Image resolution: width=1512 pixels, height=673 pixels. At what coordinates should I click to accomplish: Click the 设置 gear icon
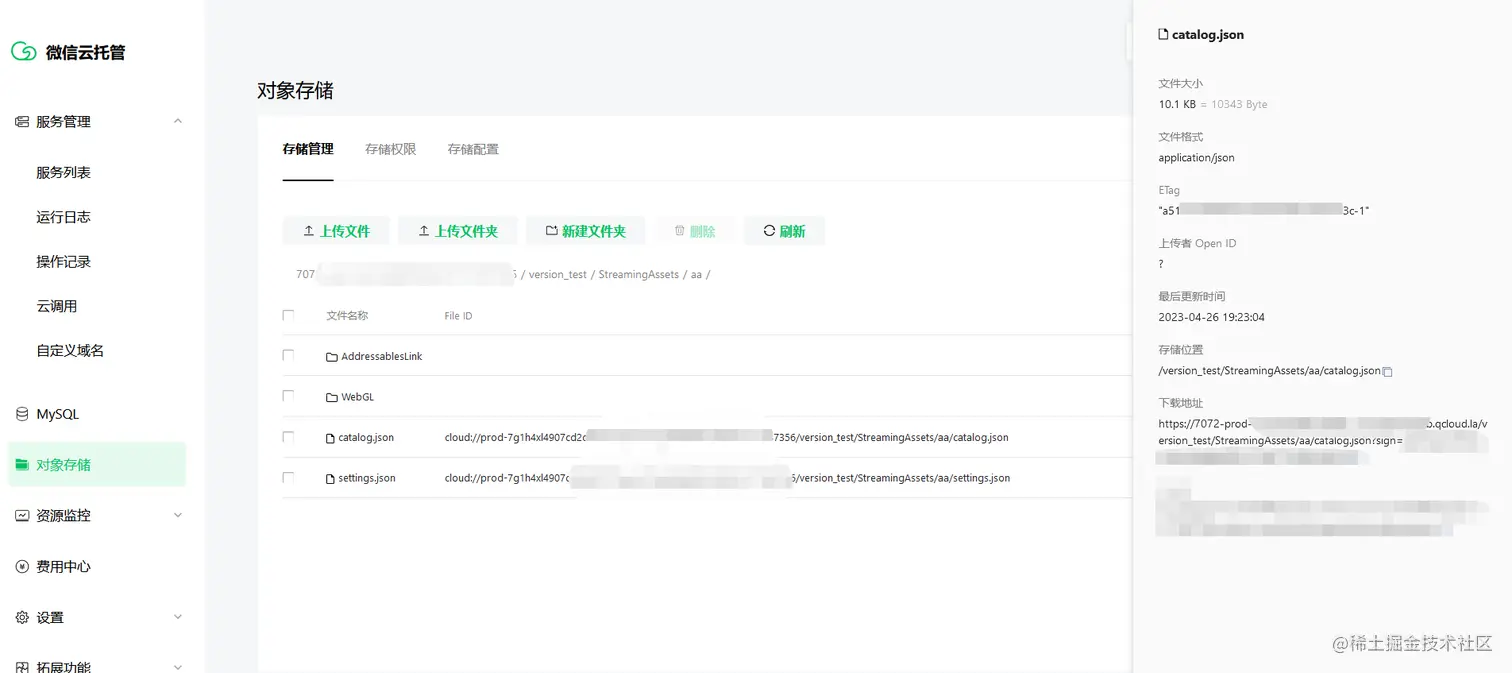tap(22, 618)
